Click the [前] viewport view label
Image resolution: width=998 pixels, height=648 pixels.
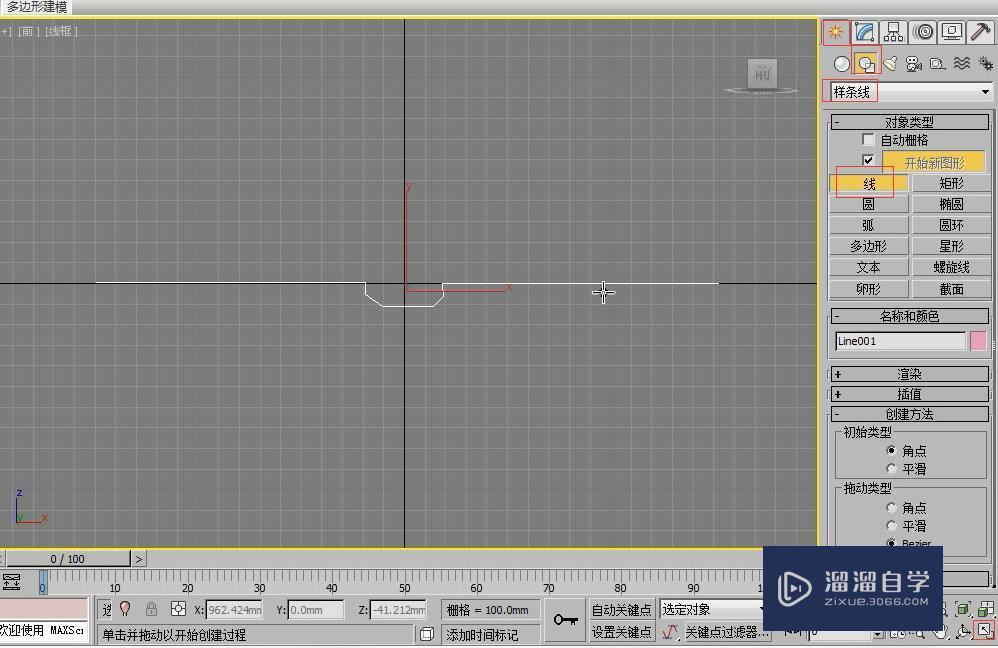(29, 31)
